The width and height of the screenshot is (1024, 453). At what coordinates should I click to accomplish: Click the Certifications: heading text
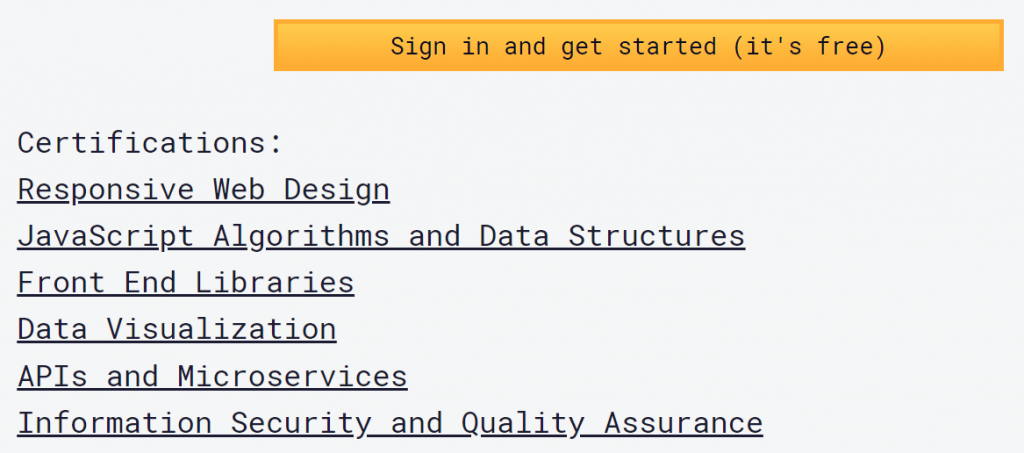(x=150, y=142)
